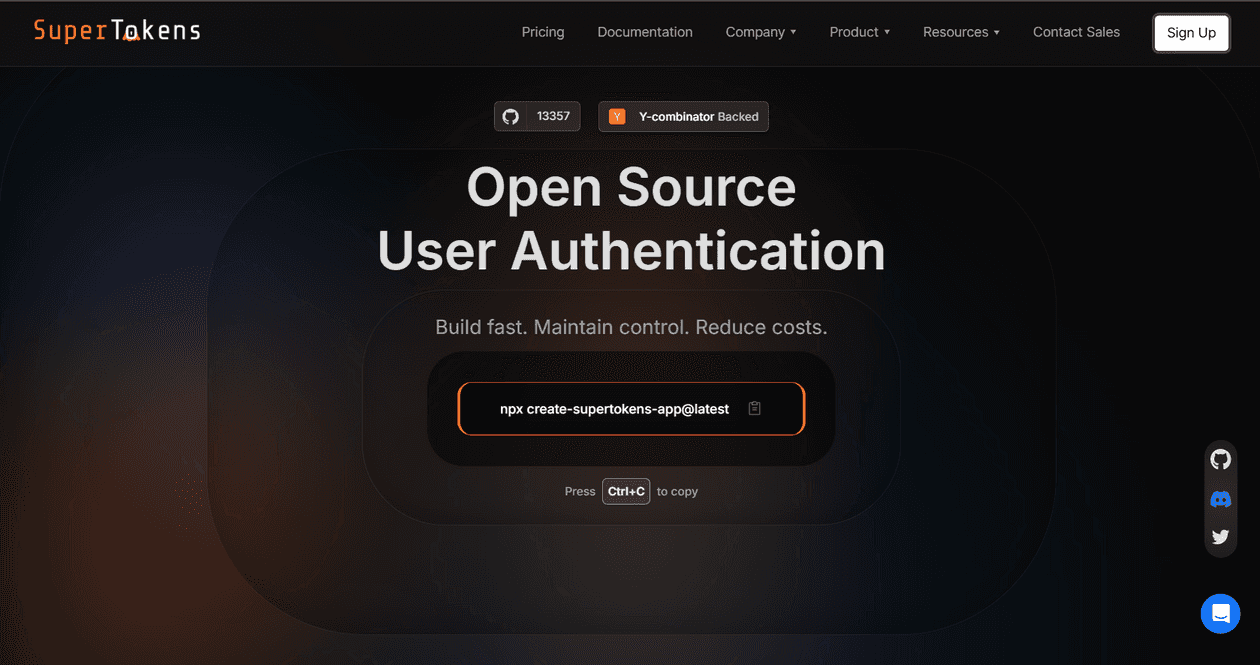Click the orange Y-combinator icon

click(617, 116)
